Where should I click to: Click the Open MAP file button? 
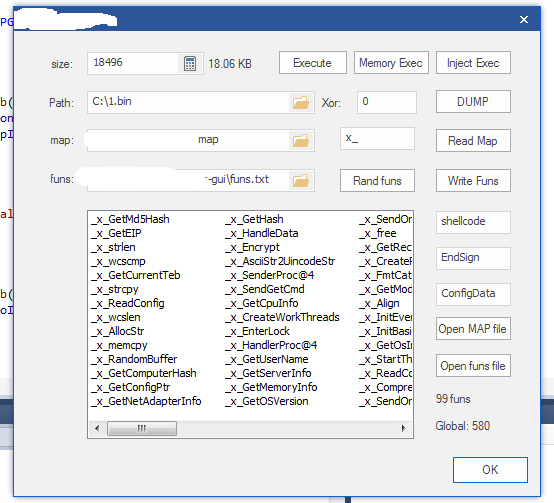tap(473, 329)
